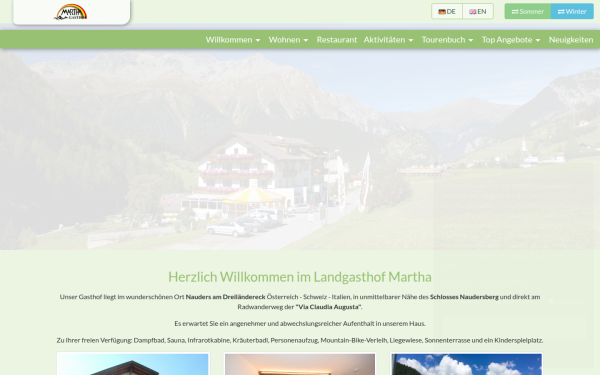Open the Top Angebote menu

click(511, 40)
